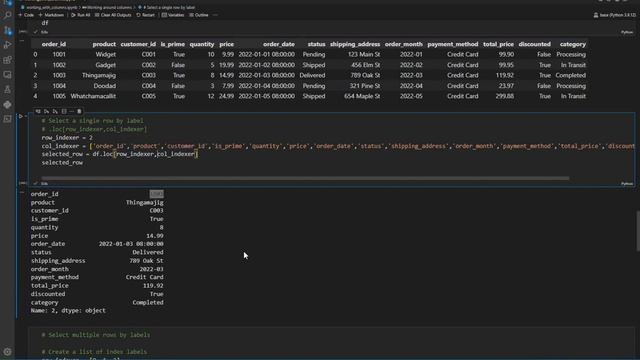This screenshot has width=640, height=360.
Task: Click the 'order_id' column header
Action: (53, 44)
